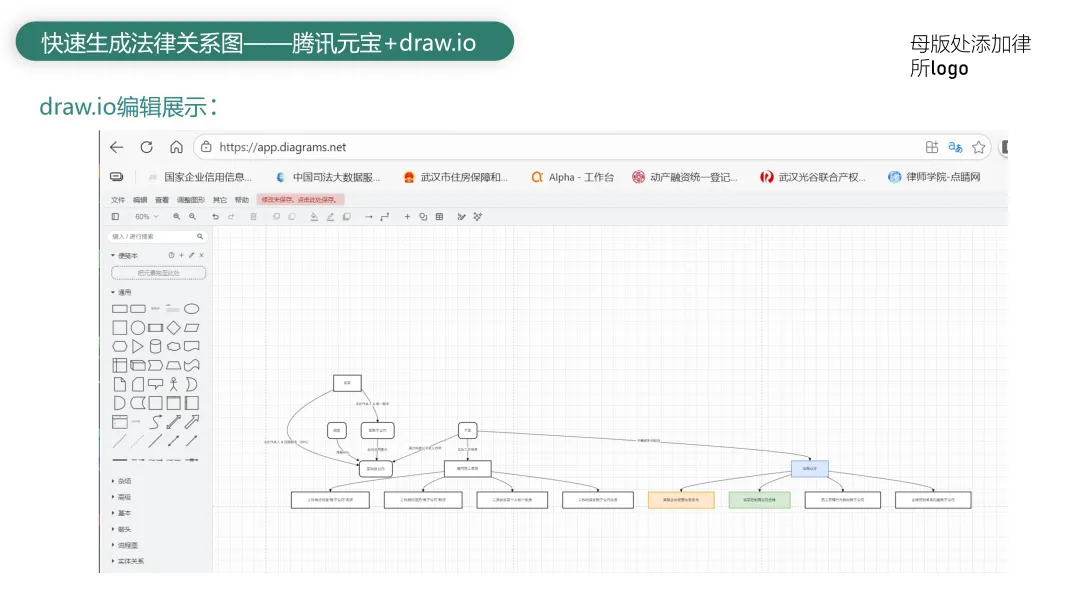Click the insert plus icon

[407, 217]
